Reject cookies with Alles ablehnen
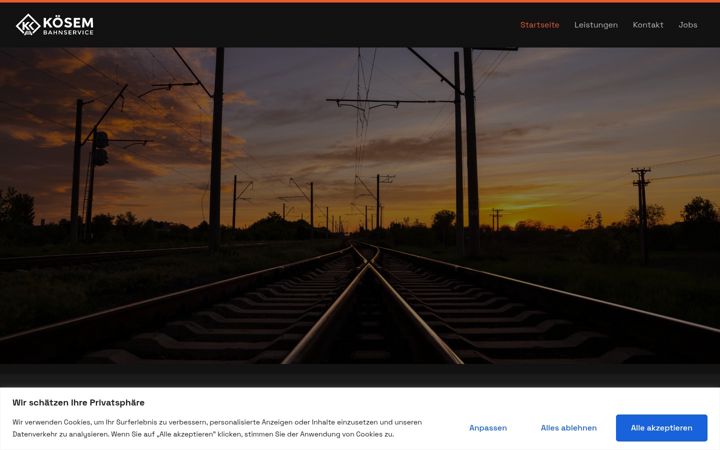The width and height of the screenshot is (720, 450). [568, 428]
